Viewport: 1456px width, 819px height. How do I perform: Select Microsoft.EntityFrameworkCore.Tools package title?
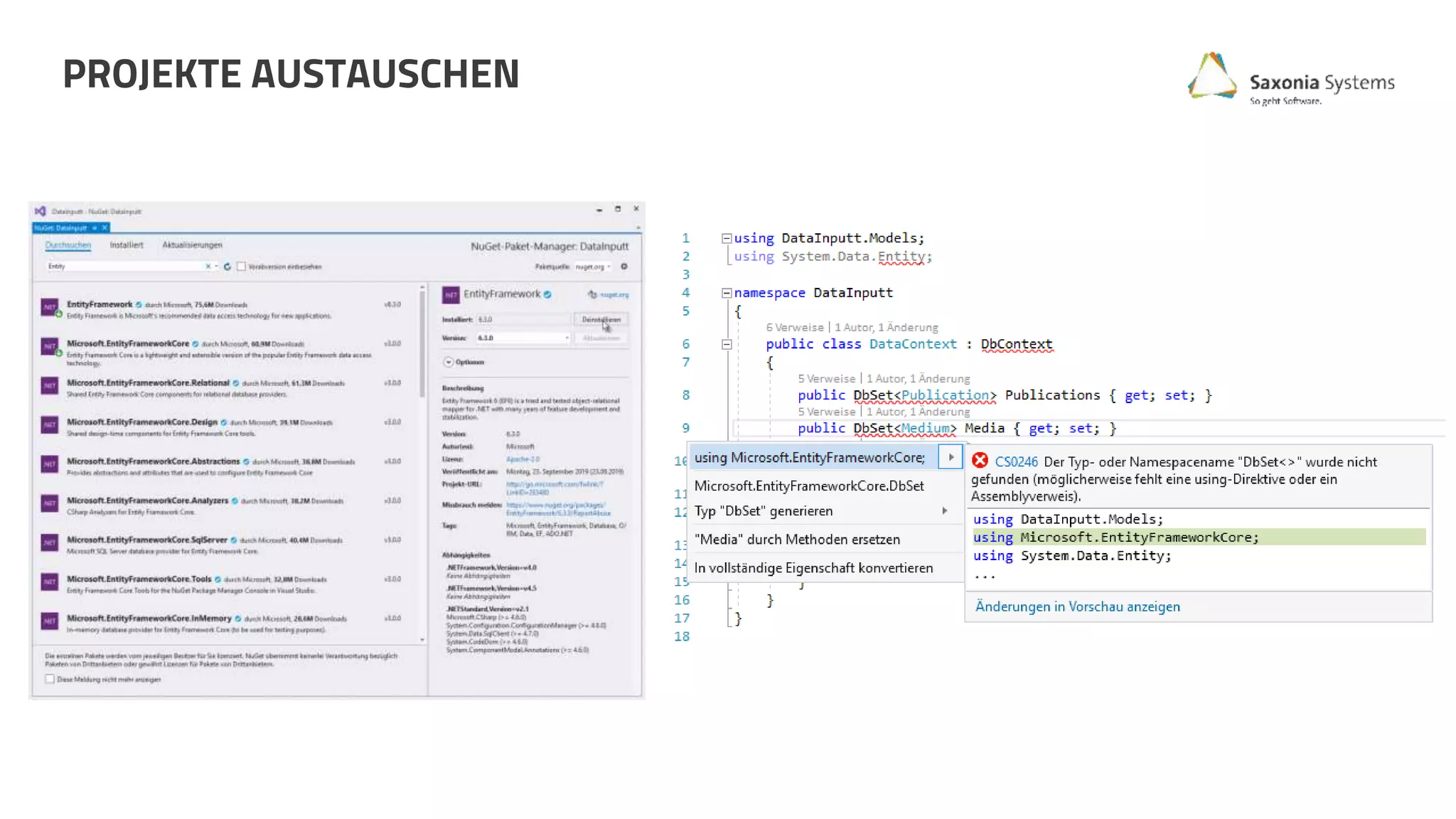[x=139, y=579]
